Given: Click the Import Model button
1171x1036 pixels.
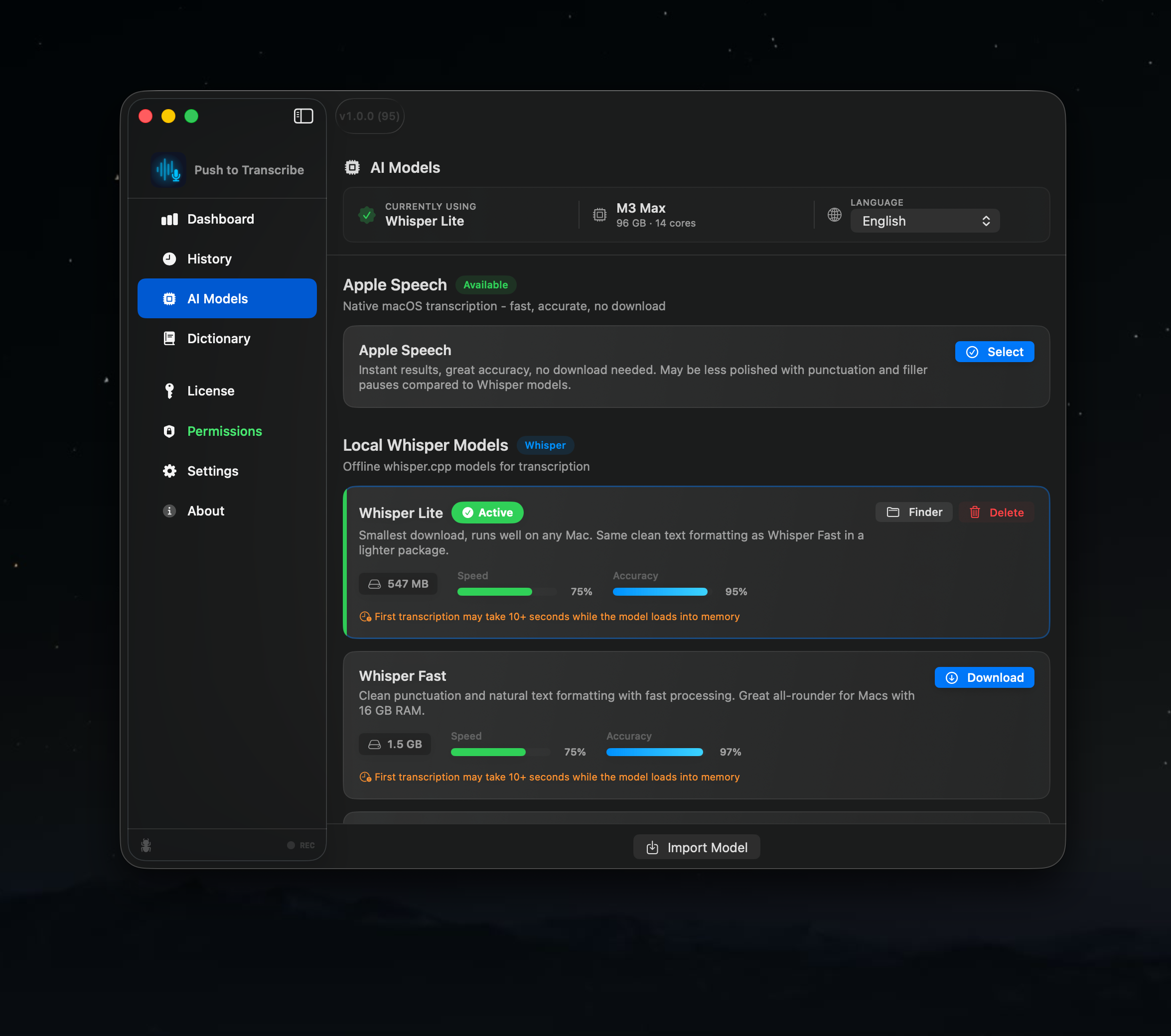Looking at the screenshot, I should (696, 847).
